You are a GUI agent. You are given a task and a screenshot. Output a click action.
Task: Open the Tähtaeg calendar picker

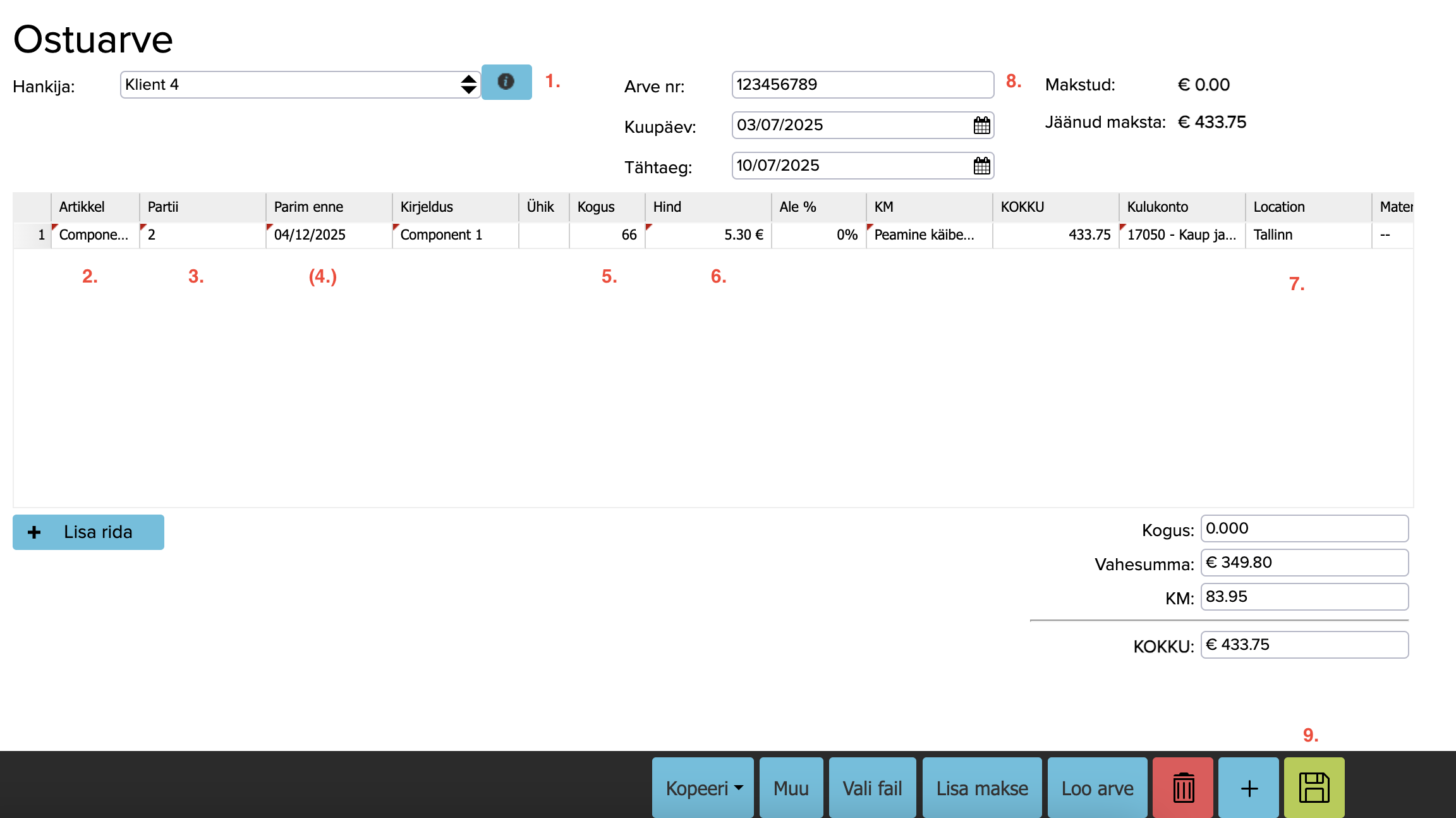981,166
